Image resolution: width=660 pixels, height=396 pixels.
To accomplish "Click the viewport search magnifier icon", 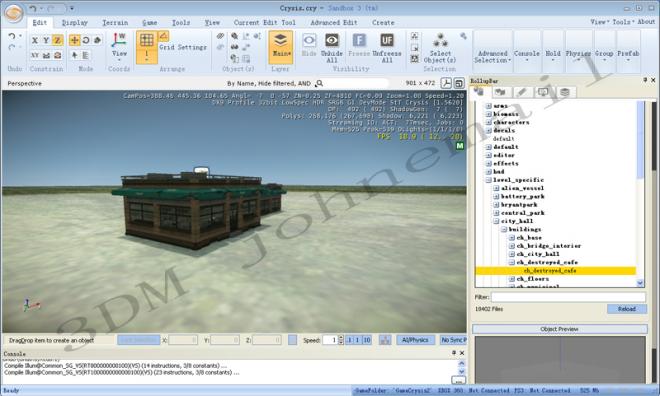I will click(319, 83).
